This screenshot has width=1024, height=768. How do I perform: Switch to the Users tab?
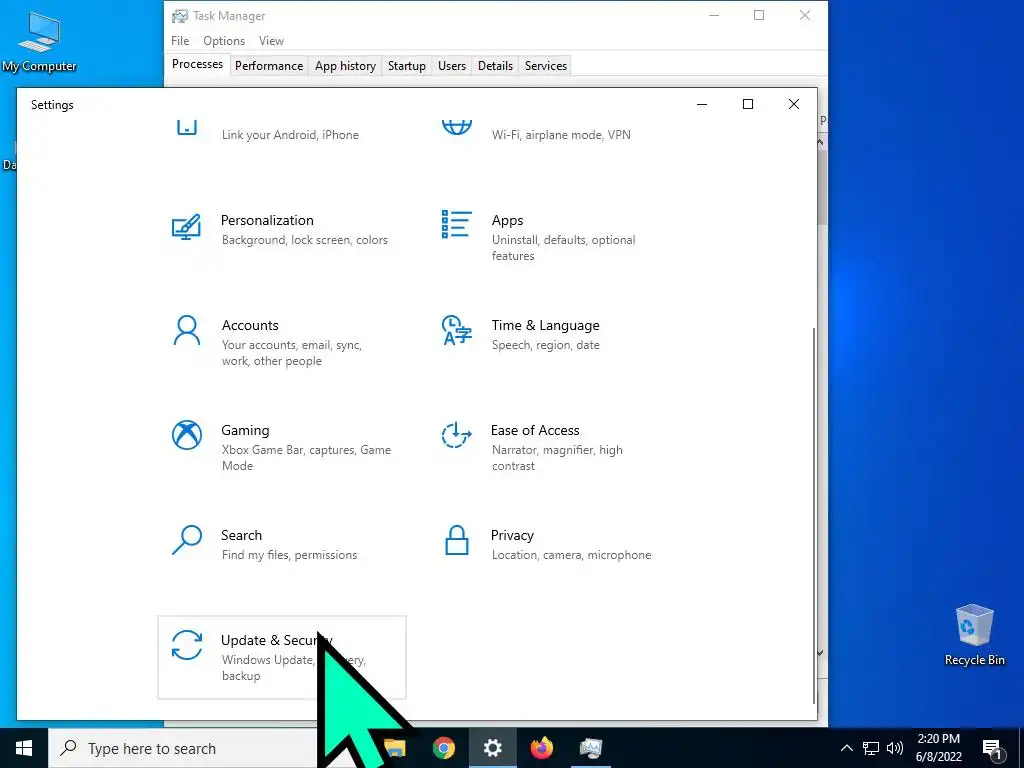[x=452, y=65]
